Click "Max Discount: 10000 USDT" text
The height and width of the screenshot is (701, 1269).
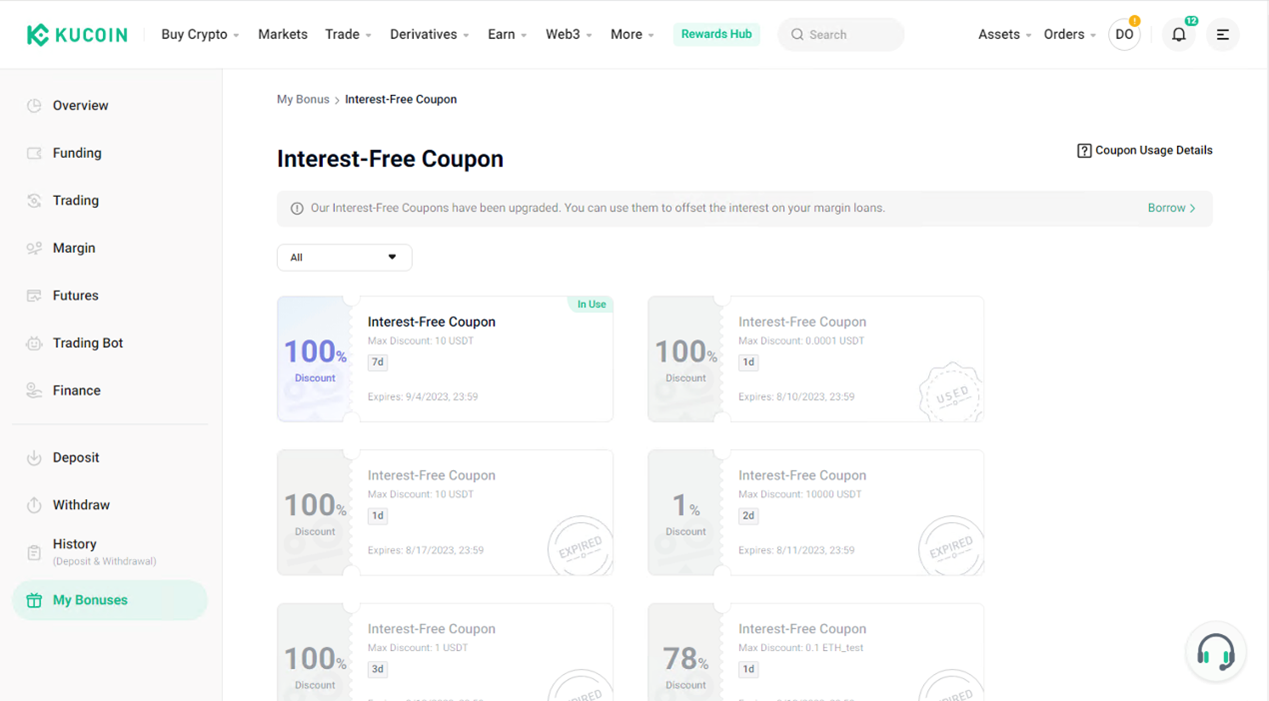click(800, 494)
